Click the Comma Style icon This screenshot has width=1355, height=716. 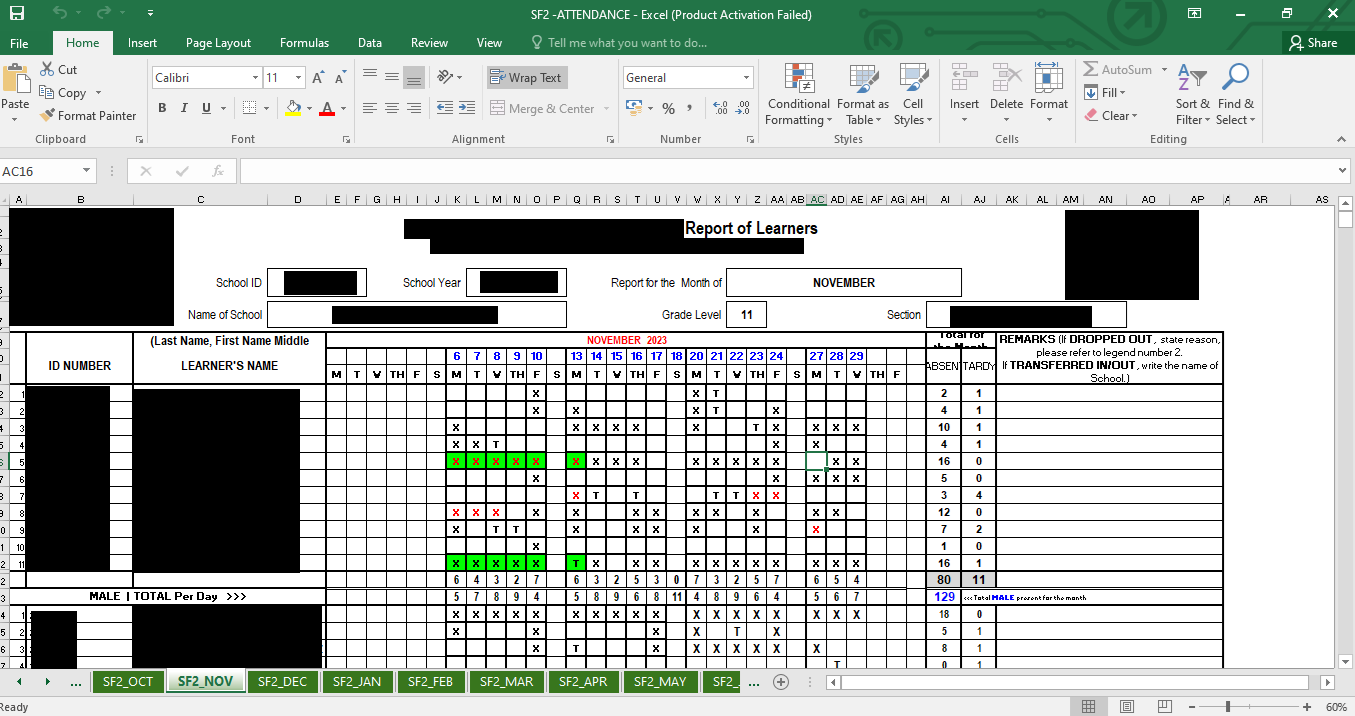point(691,108)
